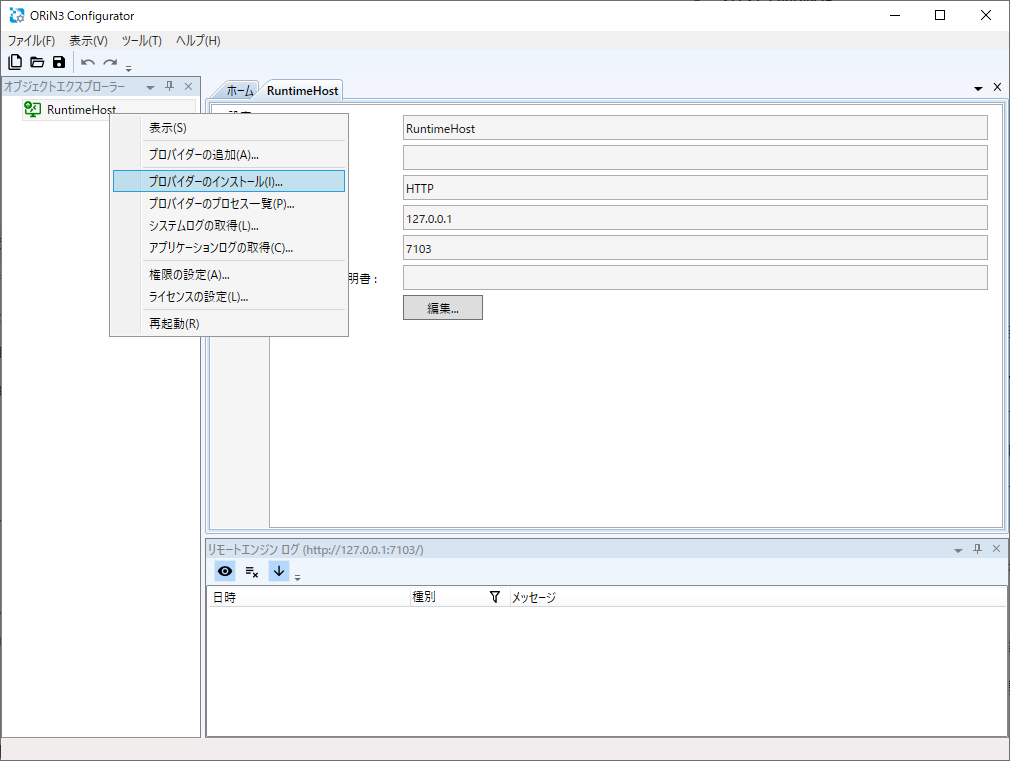Open the document tab list dropdown

pyautogui.click(x=978, y=88)
